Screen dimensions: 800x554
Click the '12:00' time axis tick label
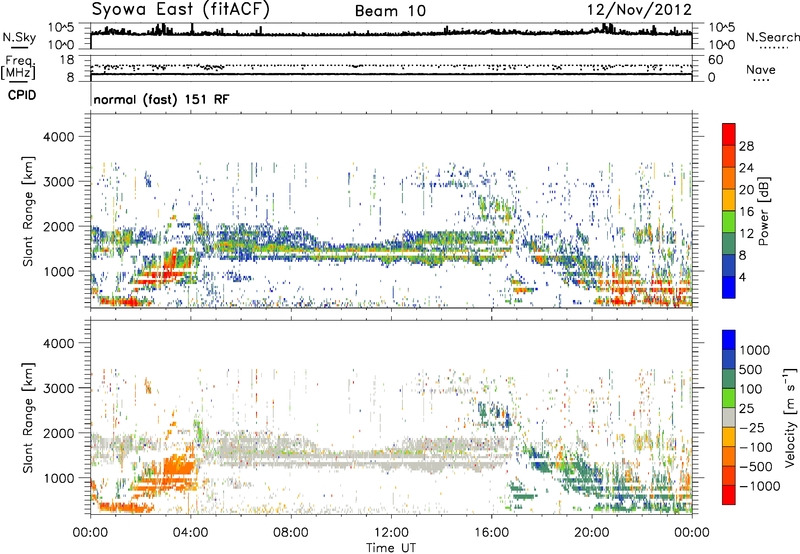tap(391, 533)
